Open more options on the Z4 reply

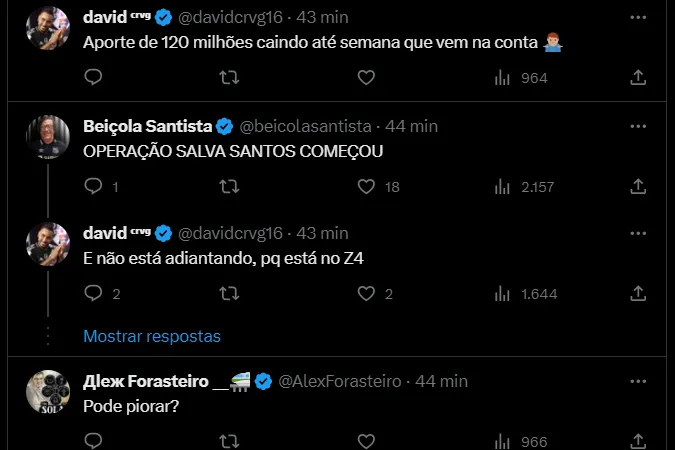[x=638, y=234]
